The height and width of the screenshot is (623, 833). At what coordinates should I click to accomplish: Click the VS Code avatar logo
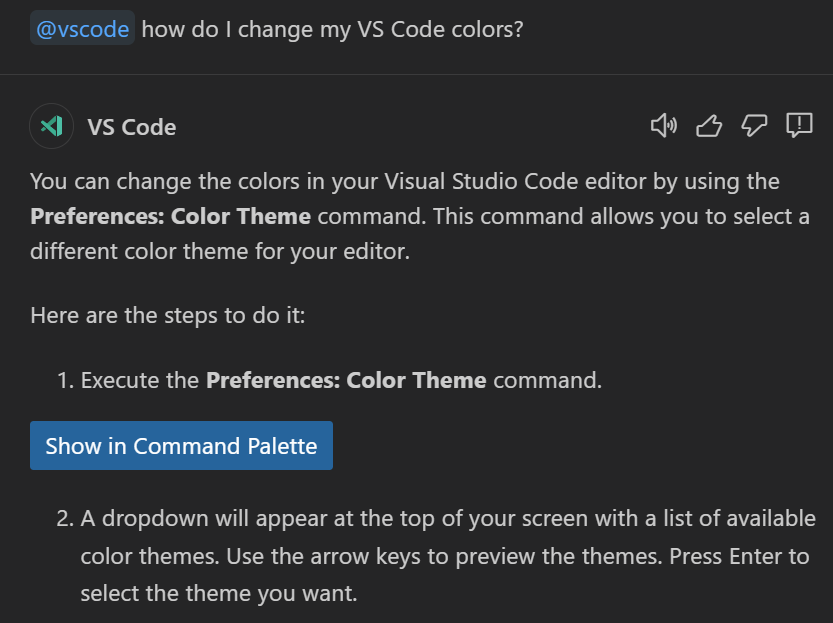click(51, 126)
